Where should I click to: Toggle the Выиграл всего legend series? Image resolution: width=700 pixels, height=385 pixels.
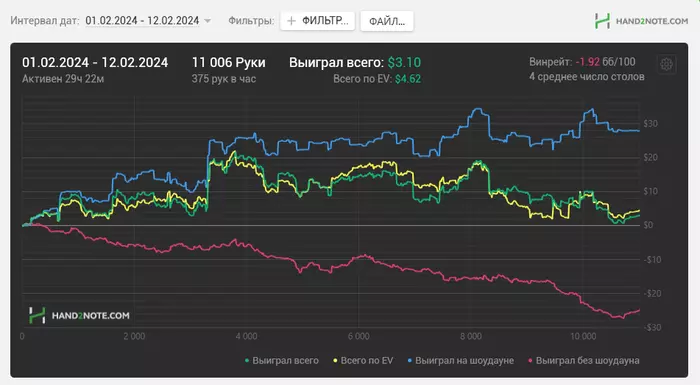click(282, 360)
